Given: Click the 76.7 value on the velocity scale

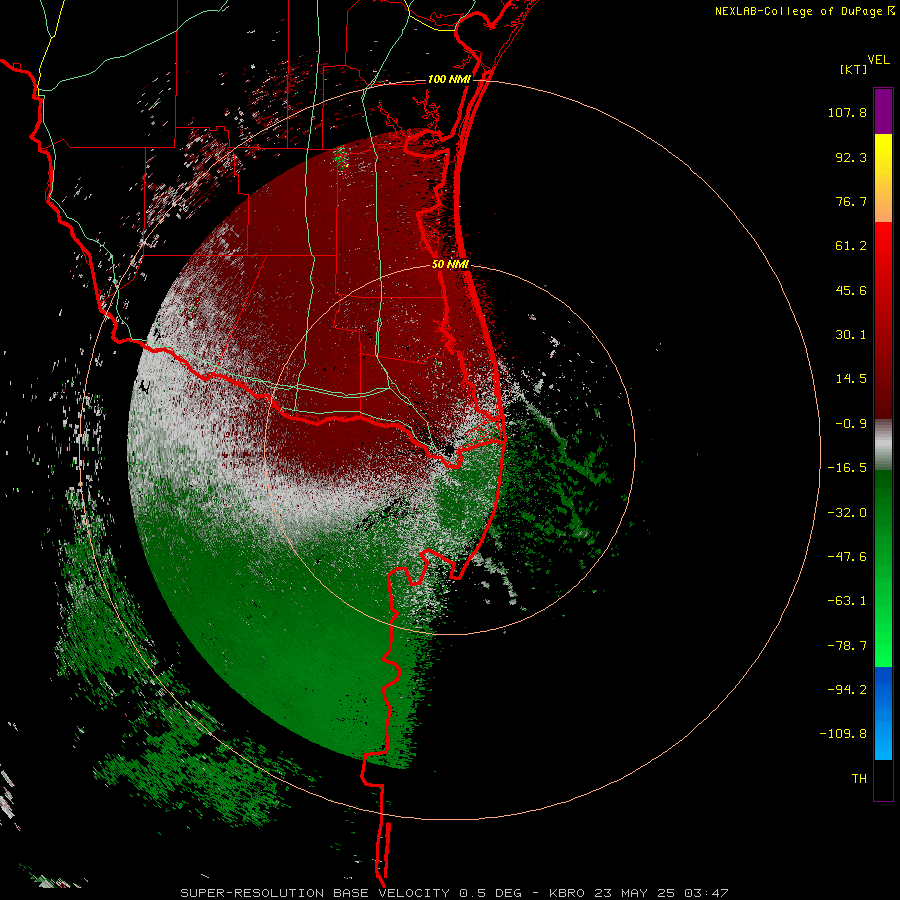Looking at the screenshot, I should pyautogui.click(x=851, y=201).
